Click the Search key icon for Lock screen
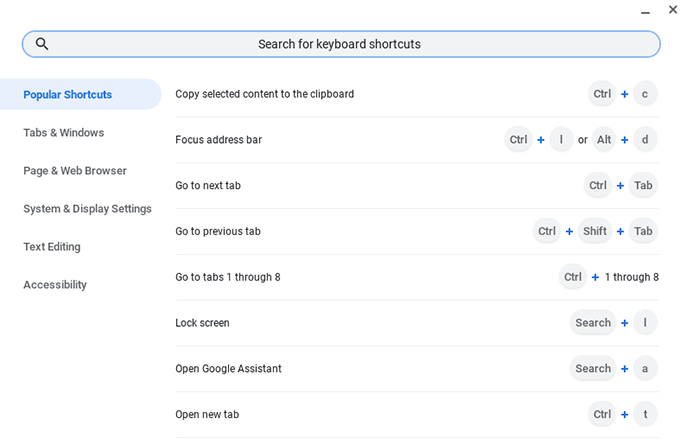The image size is (680, 444). 593,323
